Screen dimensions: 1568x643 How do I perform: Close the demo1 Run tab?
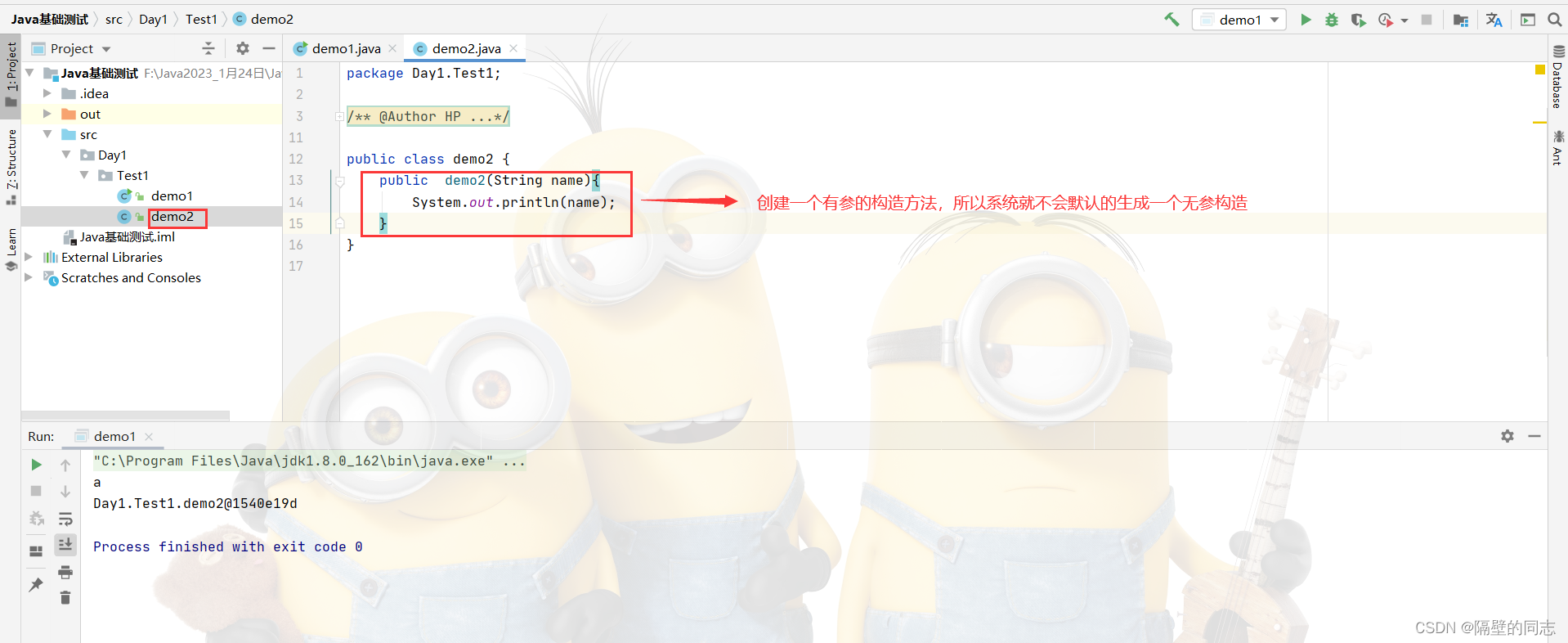tap(149, 437)
